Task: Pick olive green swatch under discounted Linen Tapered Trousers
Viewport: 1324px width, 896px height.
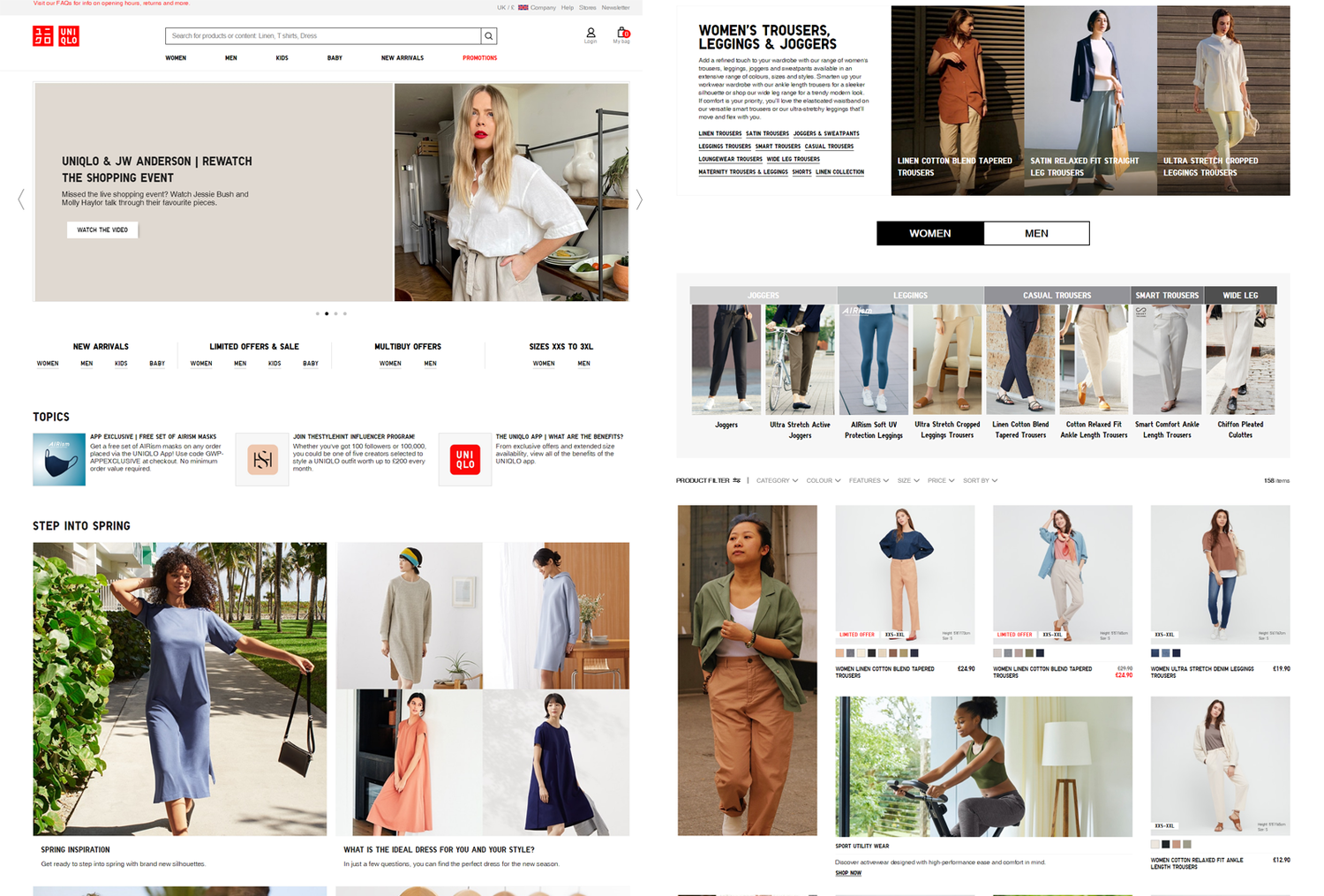Action: 1029,653
